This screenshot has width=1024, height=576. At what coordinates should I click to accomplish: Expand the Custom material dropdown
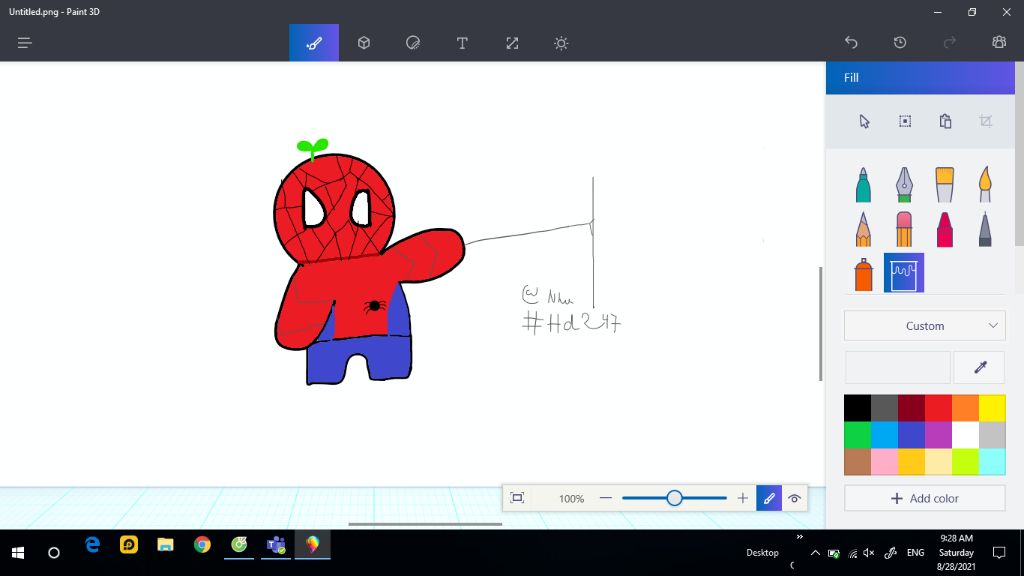pos(925,326)
